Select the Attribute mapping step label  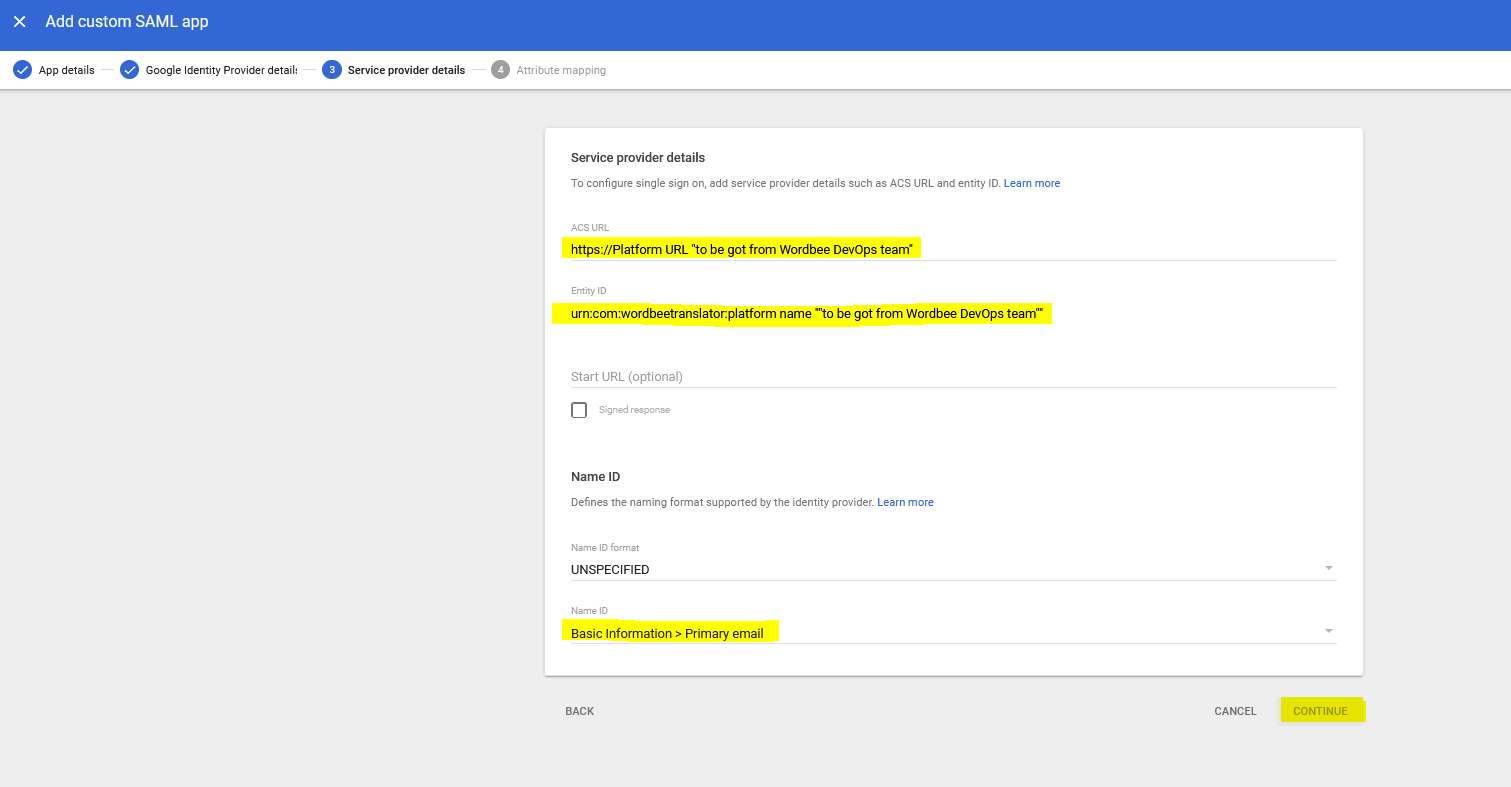point(561,70)
